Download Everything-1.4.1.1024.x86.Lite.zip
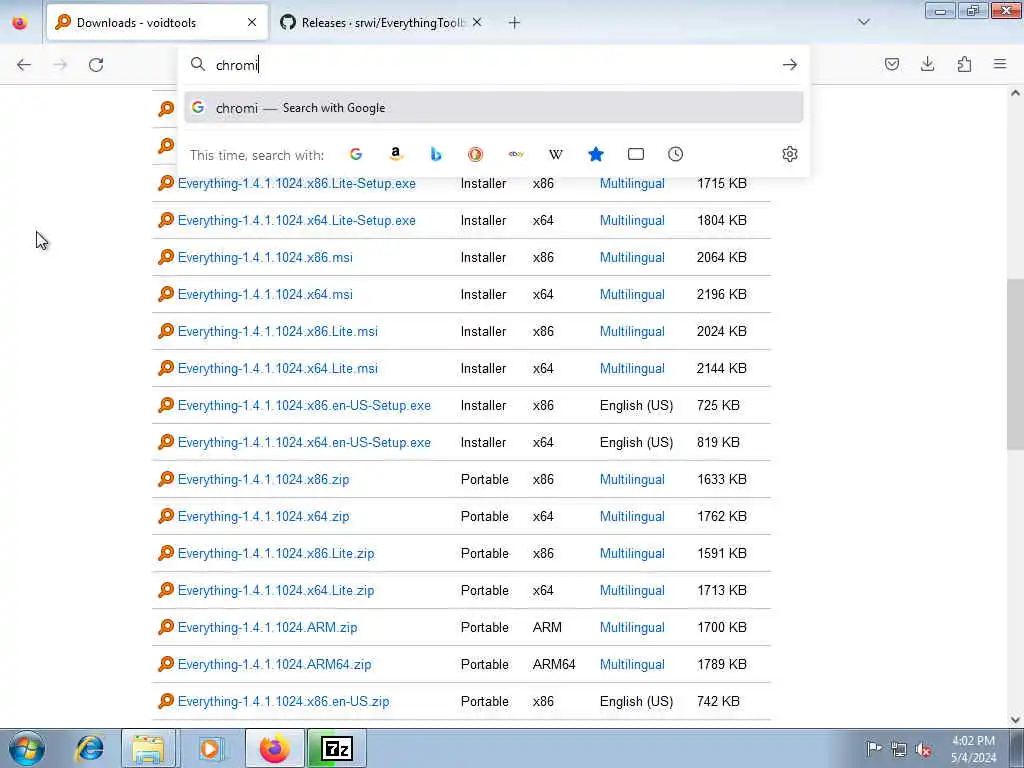 (276, 554)
